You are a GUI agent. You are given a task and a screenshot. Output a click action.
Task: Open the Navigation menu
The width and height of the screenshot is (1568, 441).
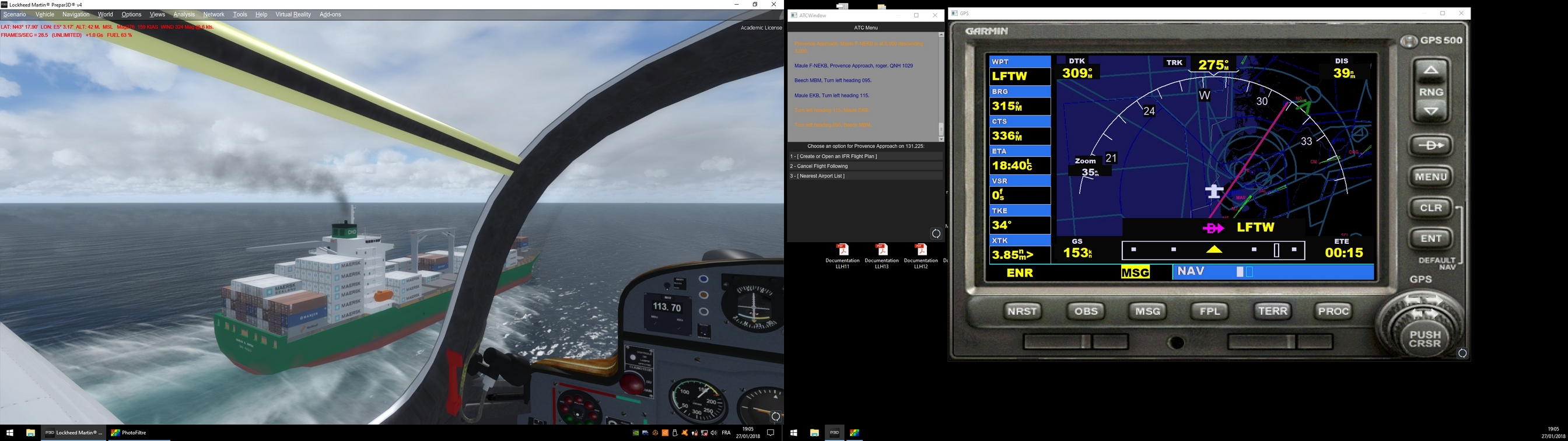(x=76, y=15)
